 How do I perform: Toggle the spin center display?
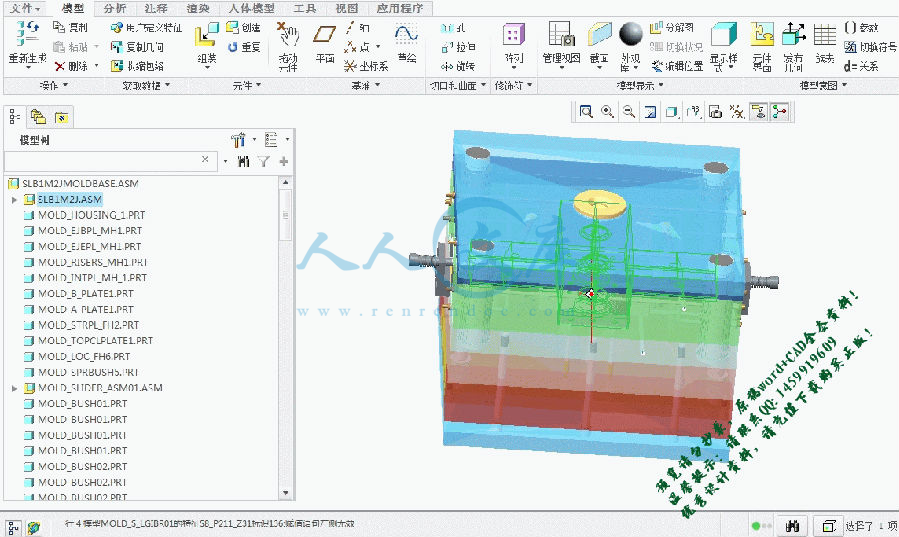[779, 112]
